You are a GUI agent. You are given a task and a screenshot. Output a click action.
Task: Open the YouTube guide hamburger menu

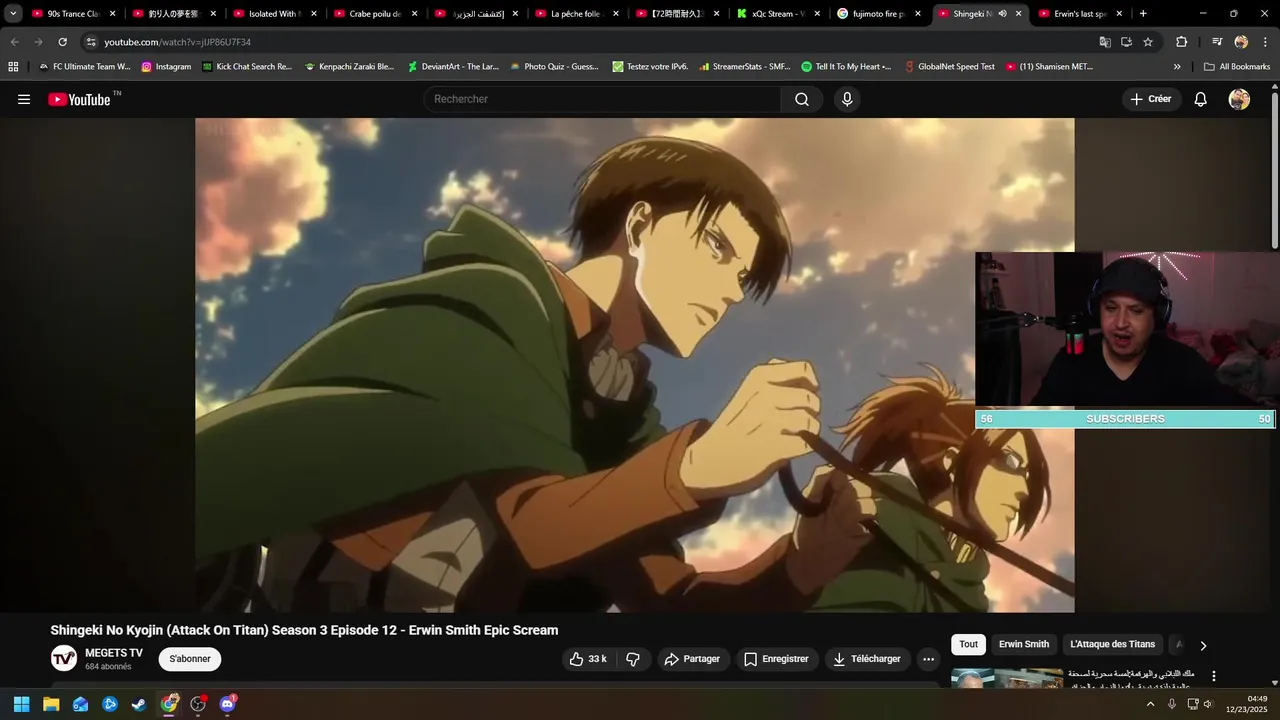[x=24, y=99]
